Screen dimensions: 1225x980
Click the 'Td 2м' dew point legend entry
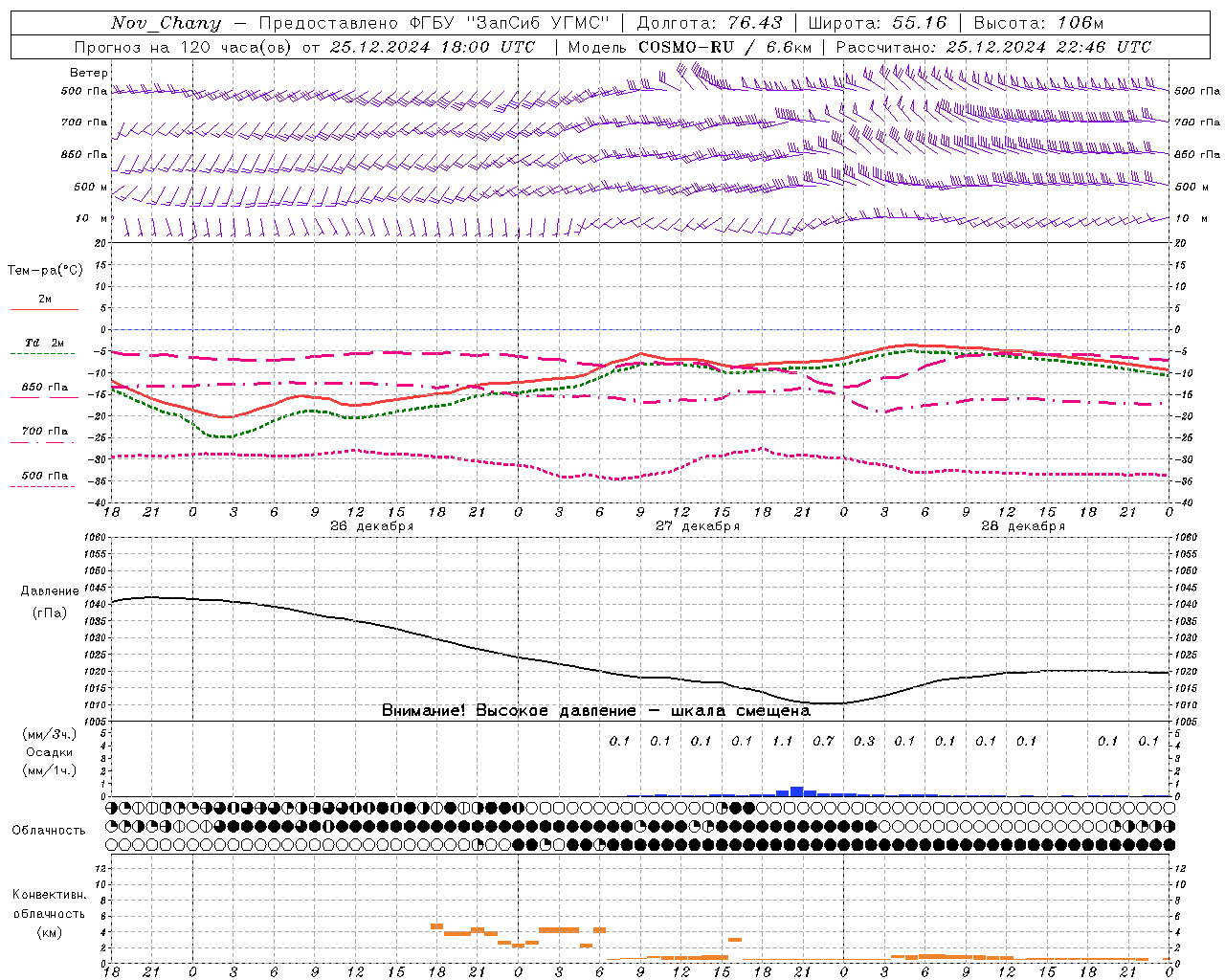click(45, 343)
